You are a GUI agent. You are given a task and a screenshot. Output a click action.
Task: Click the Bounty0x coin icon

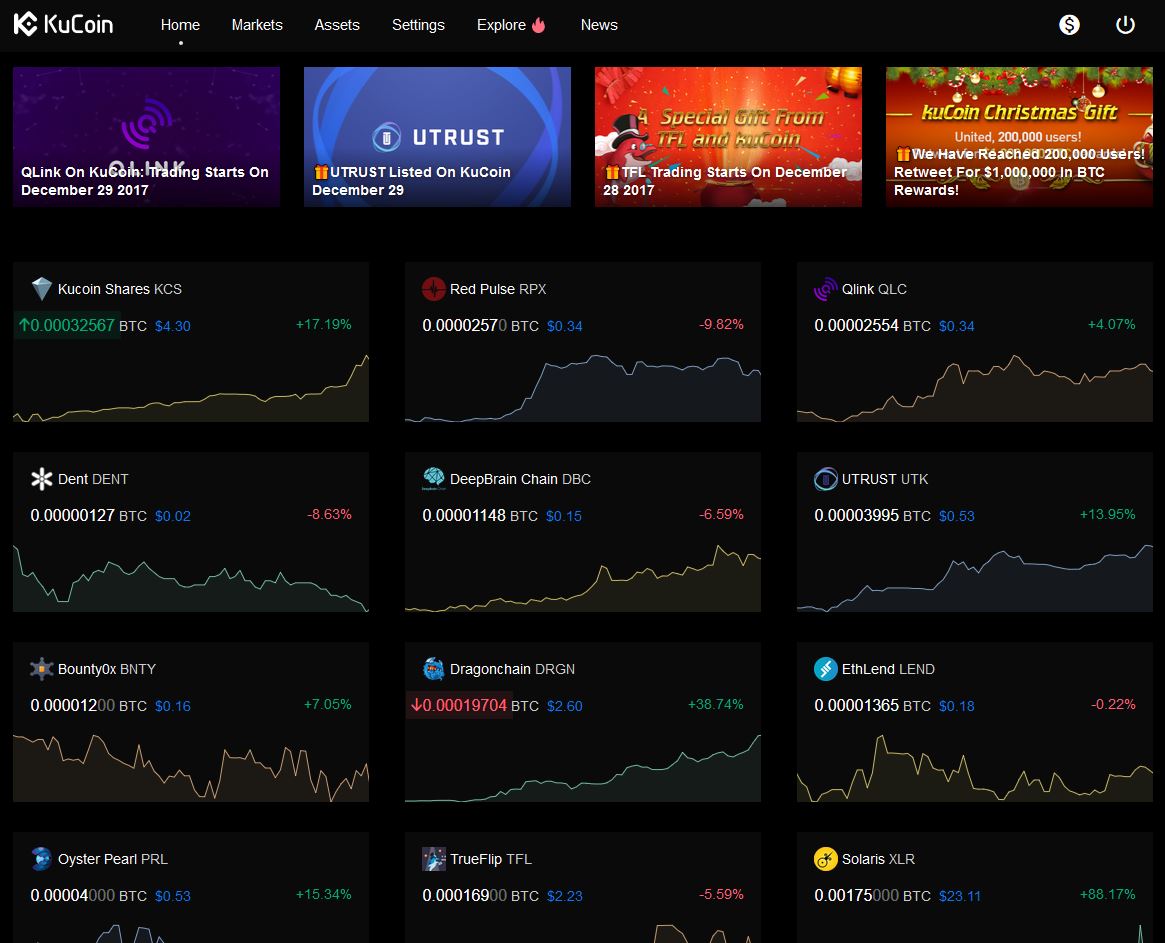(42, 669)
